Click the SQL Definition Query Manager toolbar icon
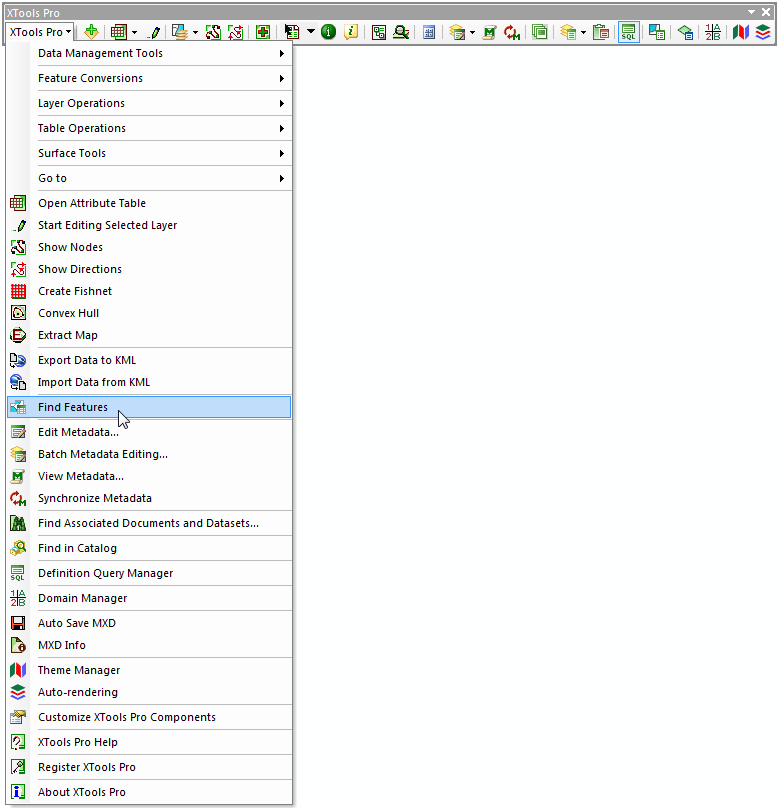 tap(629, 32)
